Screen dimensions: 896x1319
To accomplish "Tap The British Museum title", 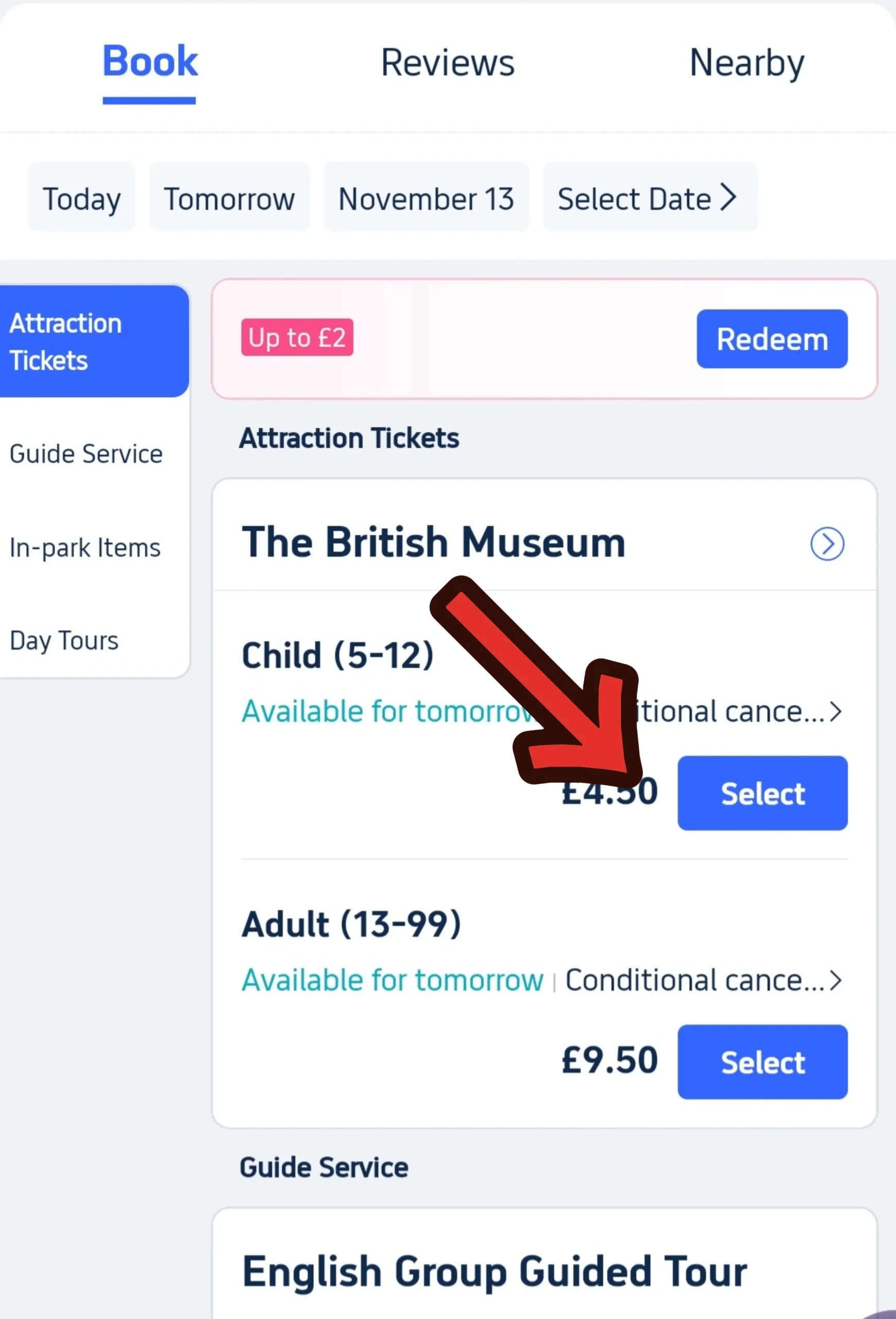I will click(433, 542).
